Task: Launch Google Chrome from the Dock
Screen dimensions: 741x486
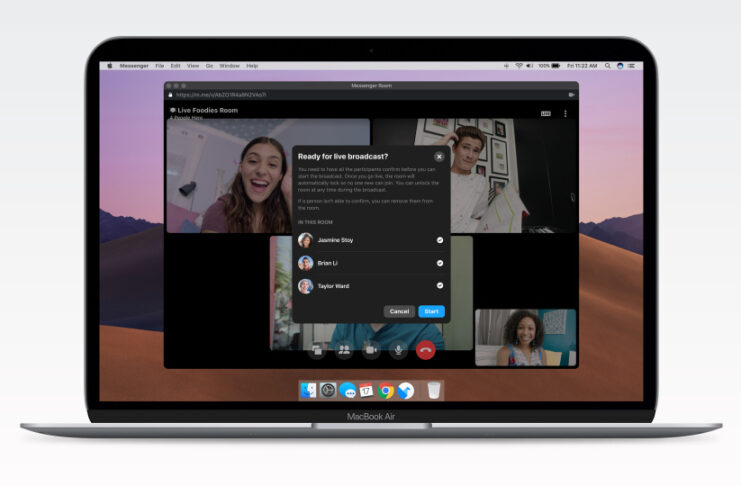Action: (386, 391)
